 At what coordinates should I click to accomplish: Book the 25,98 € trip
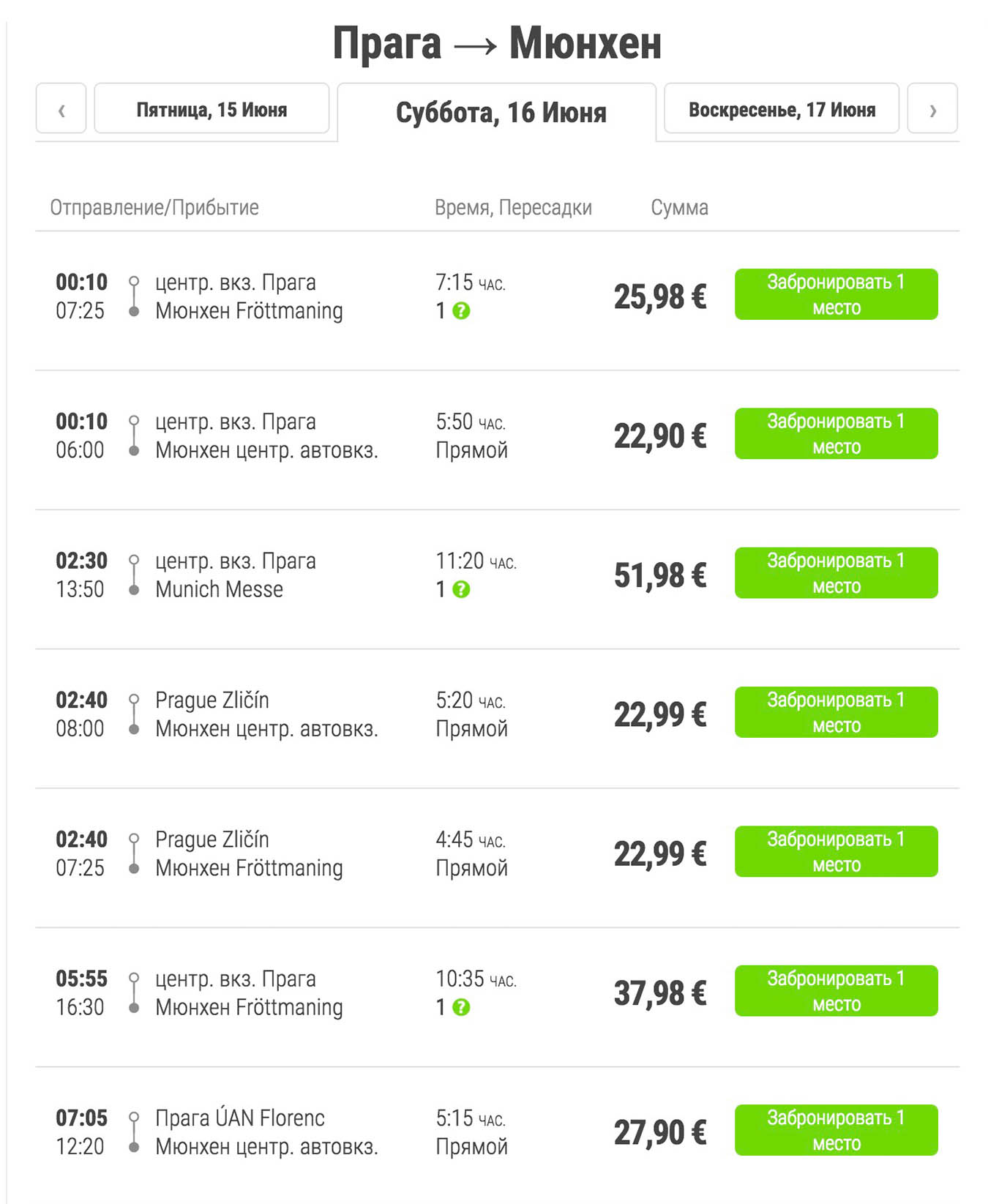point(836,294)
